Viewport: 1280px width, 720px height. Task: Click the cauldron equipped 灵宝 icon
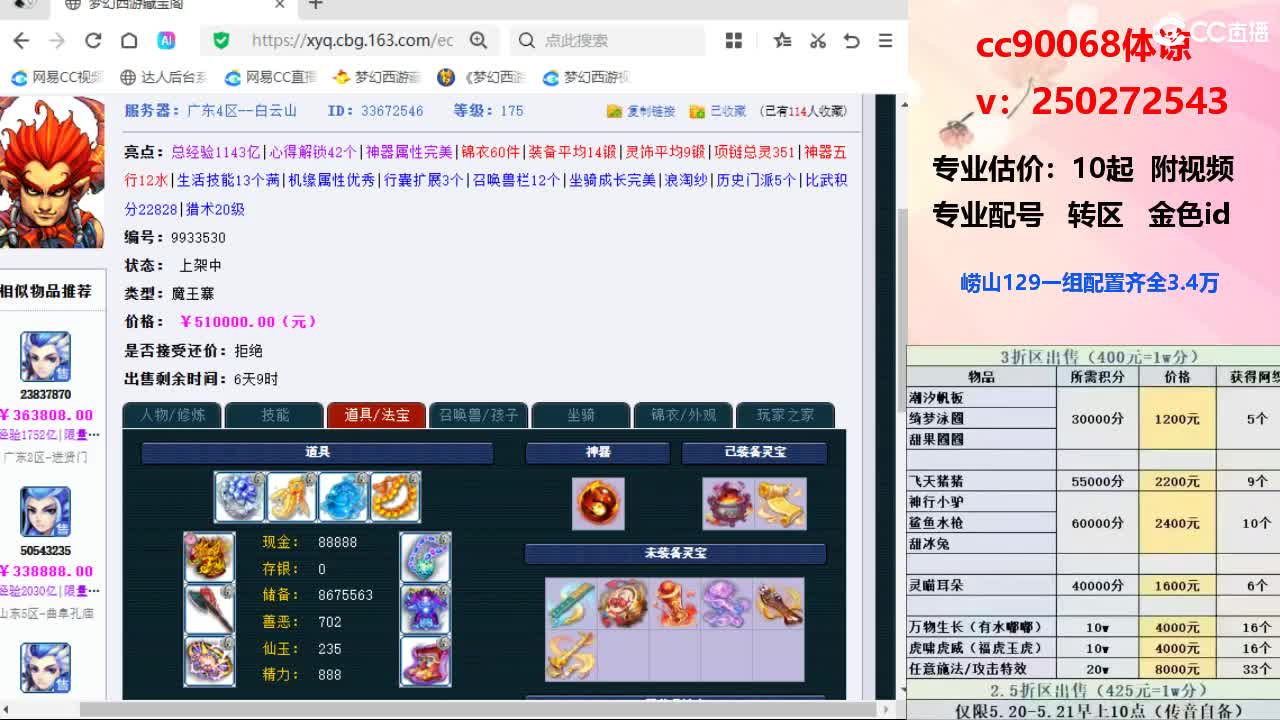[x=728, y=503]
